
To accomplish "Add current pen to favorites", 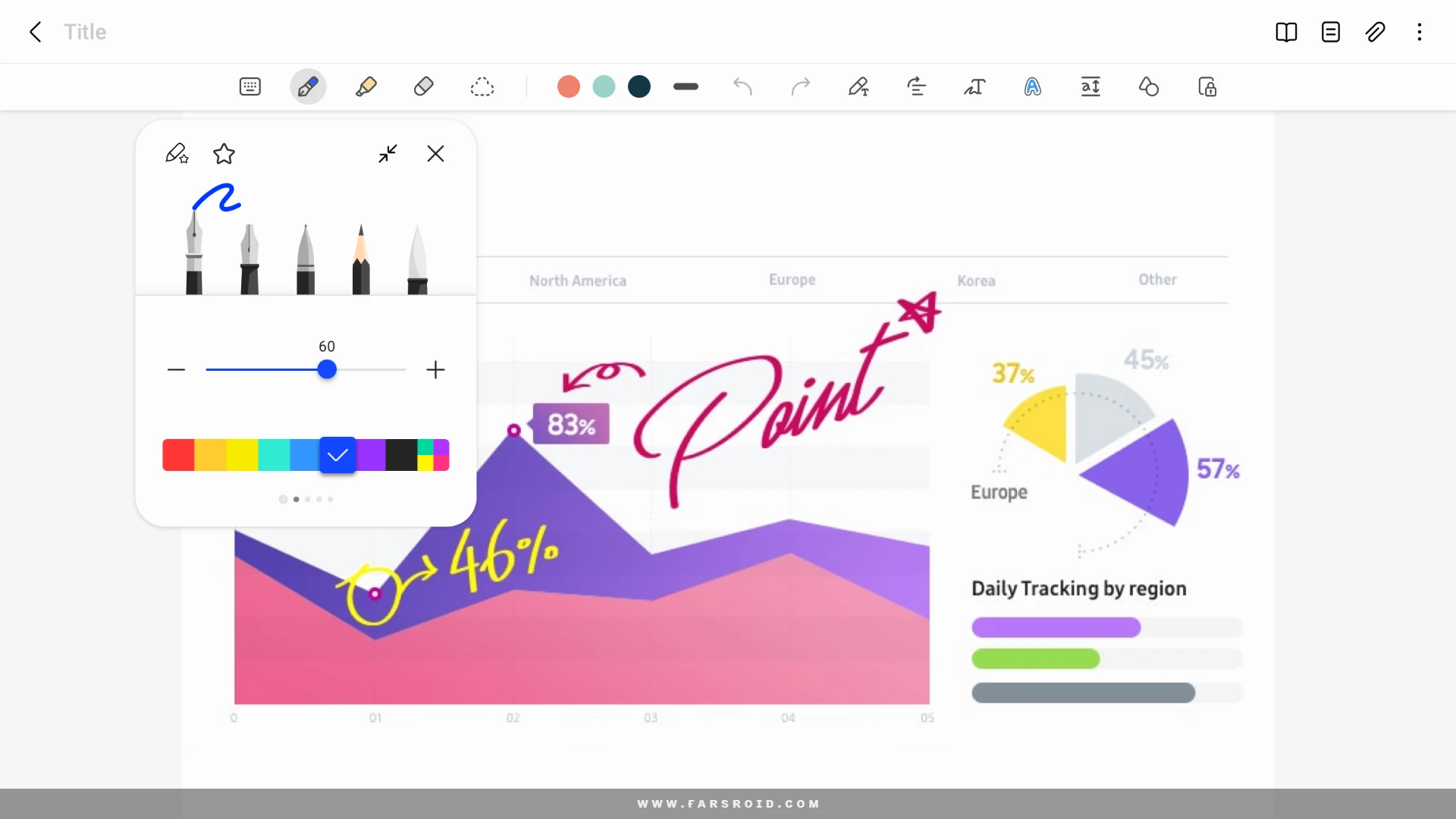I will tap(177, 153).
